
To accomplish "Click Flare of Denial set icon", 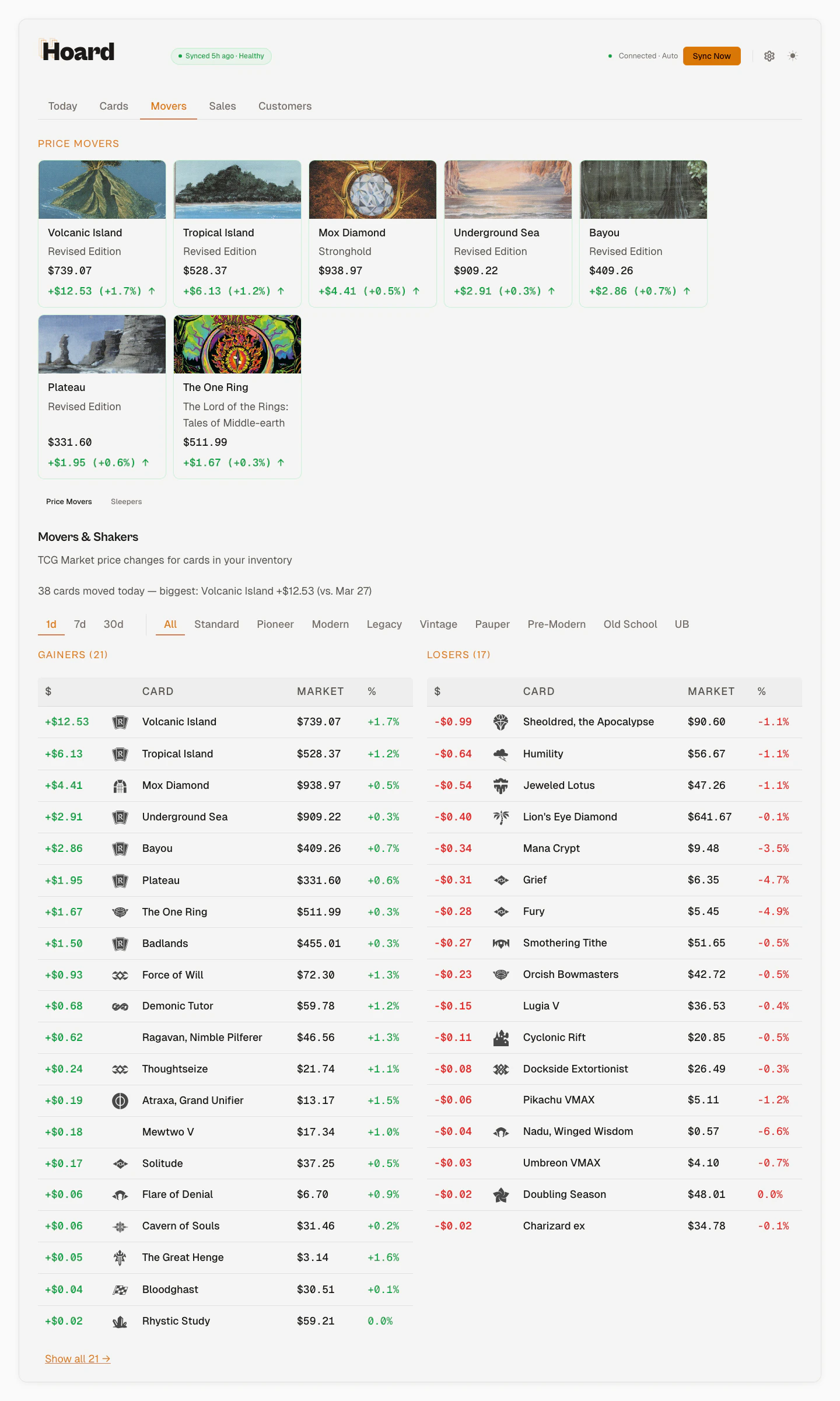I will pos(120,1195).
